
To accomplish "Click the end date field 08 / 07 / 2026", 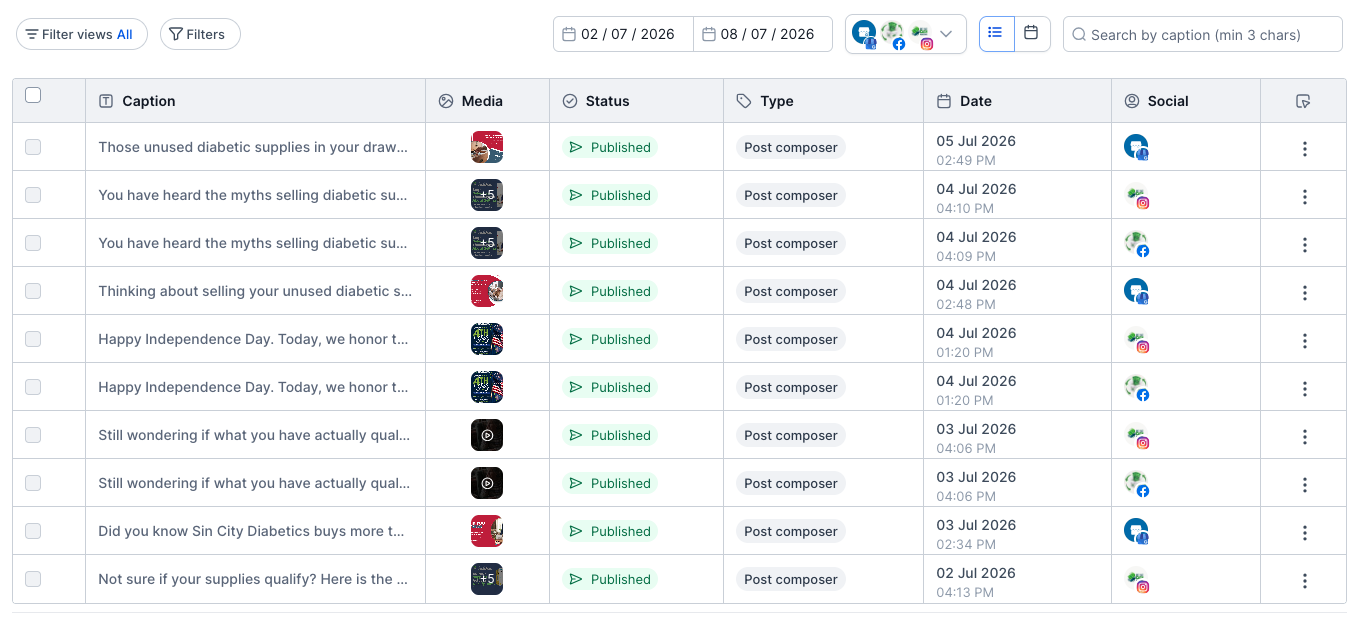I will (763, 34).
